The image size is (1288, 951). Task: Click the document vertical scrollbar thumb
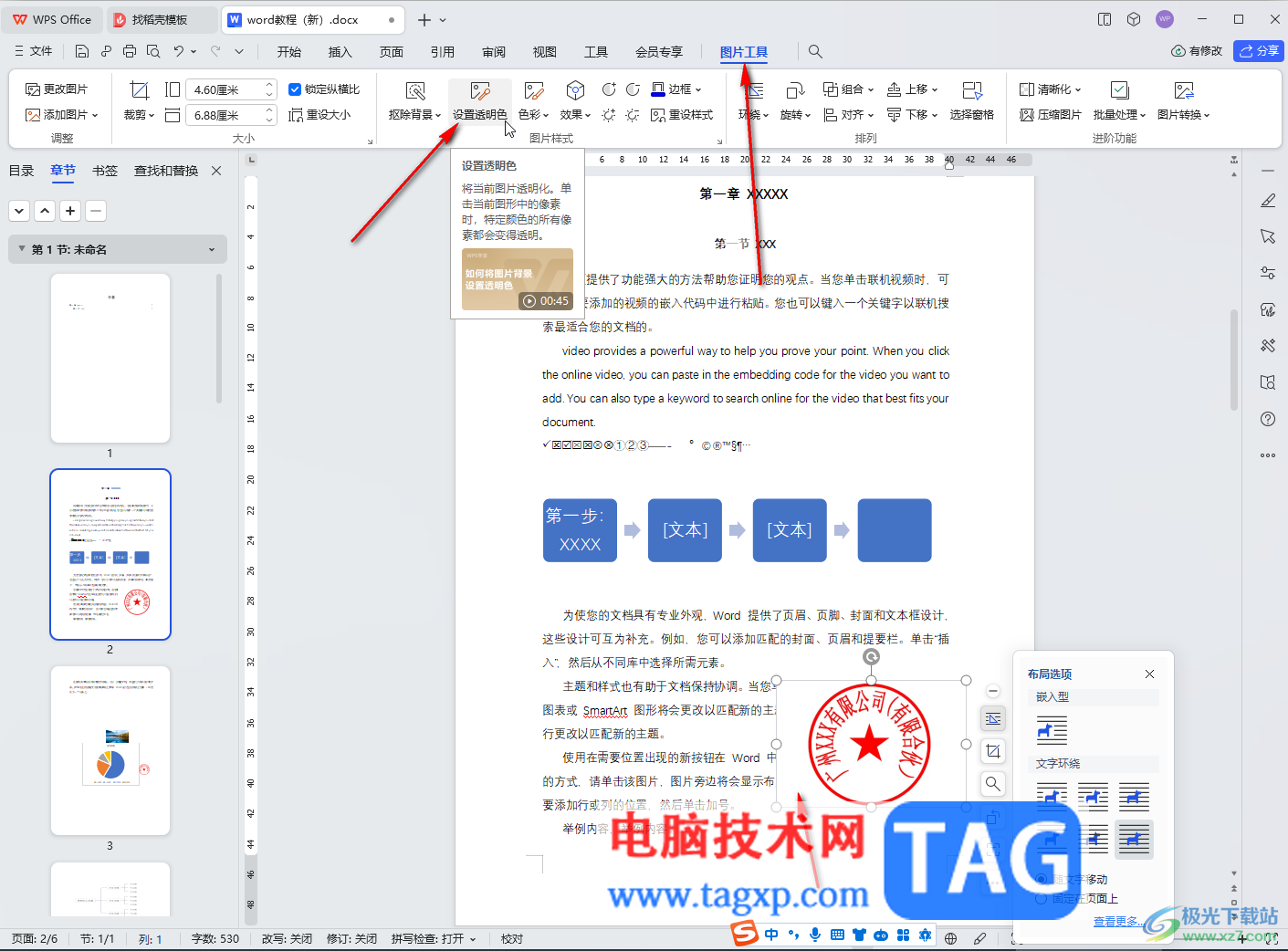tap(1234, 361)
